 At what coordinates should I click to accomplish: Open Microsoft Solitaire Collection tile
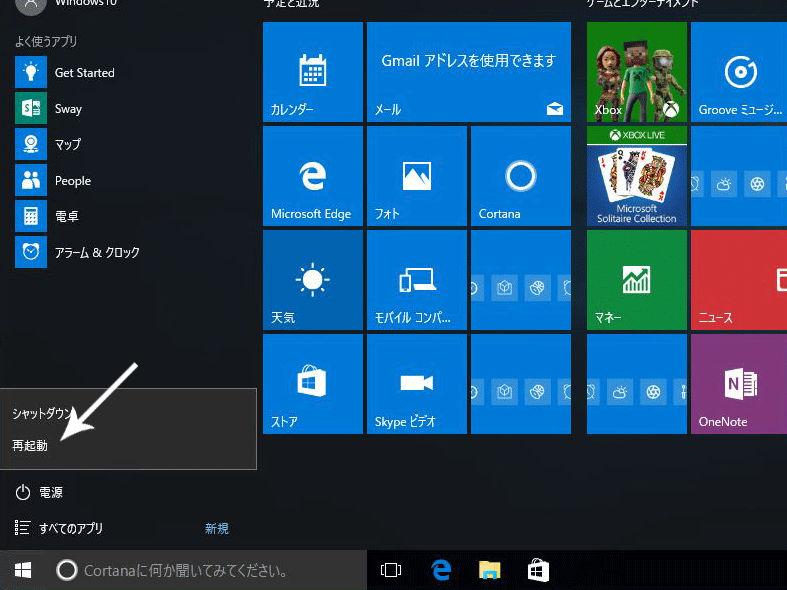click(637, 176)
